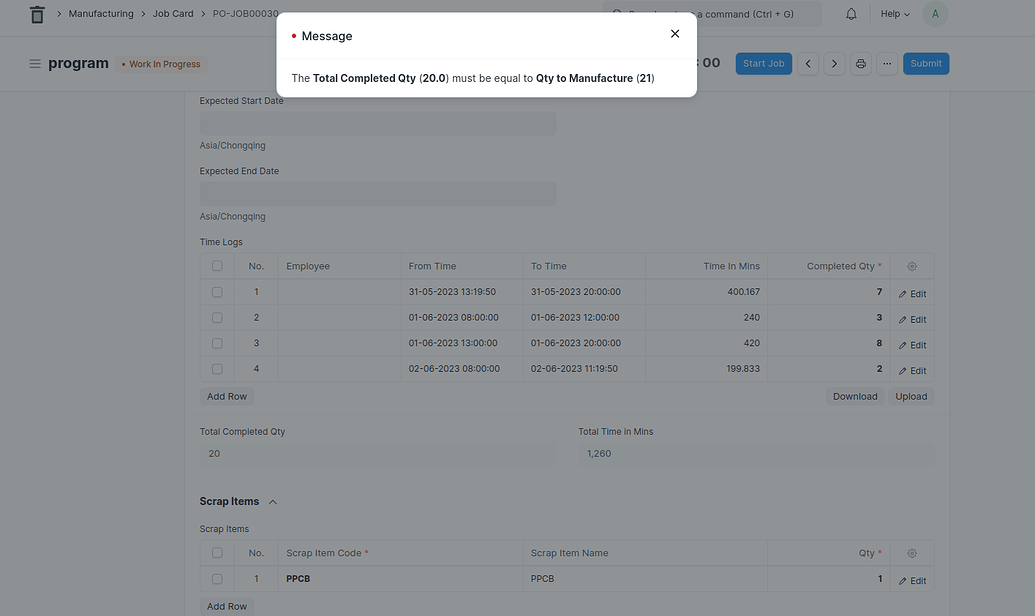
Task: Open the user avatar menu
Action: click(x=934, y=13)
